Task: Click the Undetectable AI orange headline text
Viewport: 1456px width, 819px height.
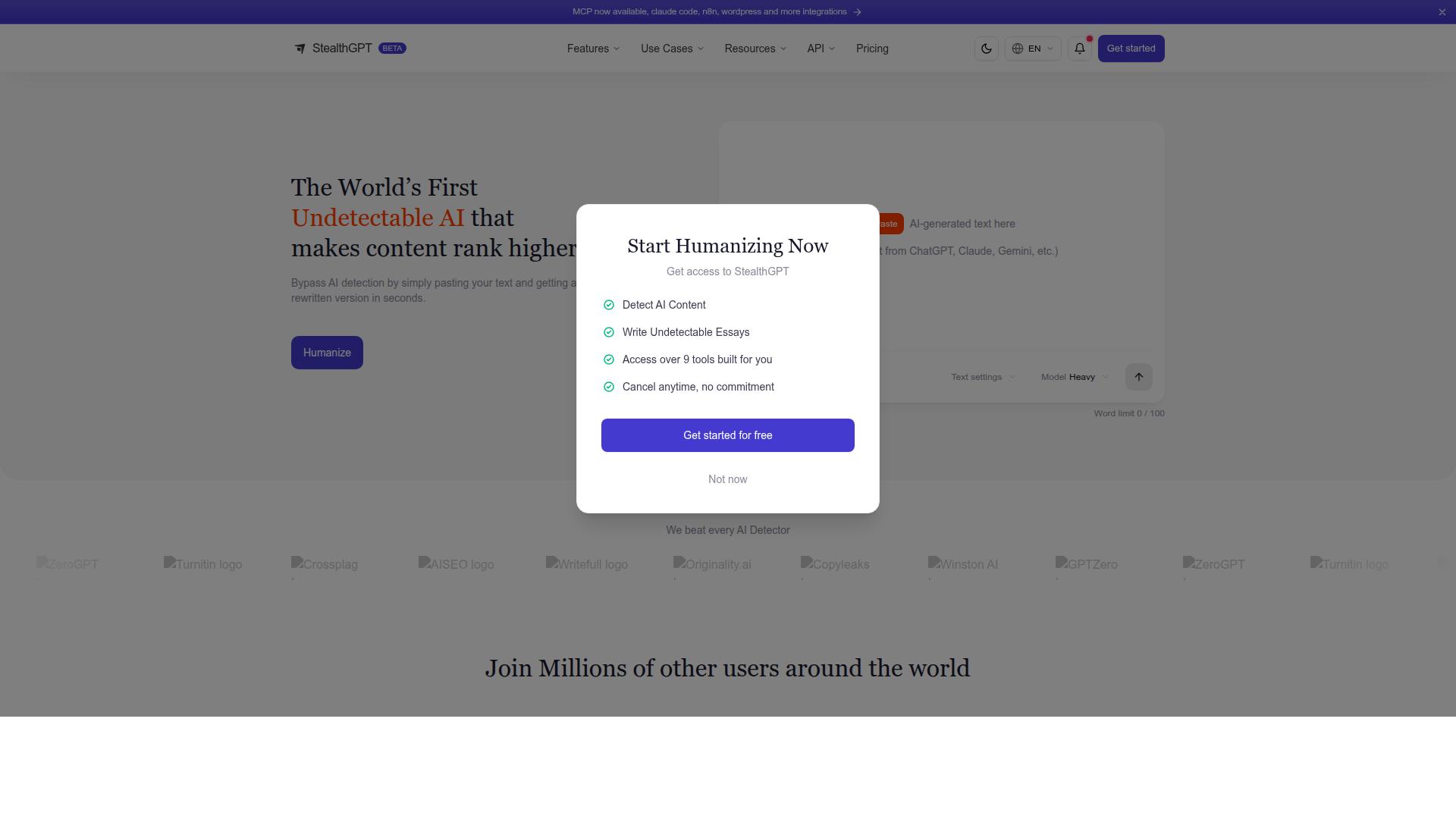Action: (x=378, y=218)
